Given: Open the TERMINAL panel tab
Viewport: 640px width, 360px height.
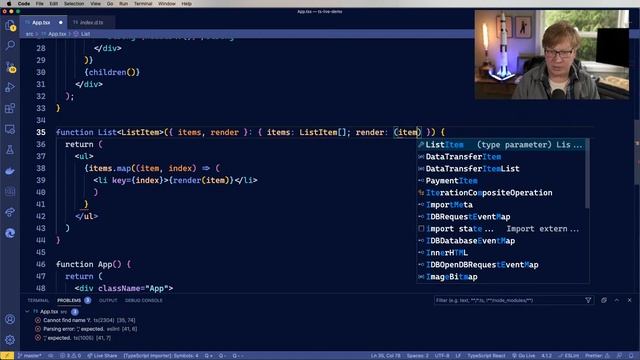Looking at the screenshot, I should 38,300.
